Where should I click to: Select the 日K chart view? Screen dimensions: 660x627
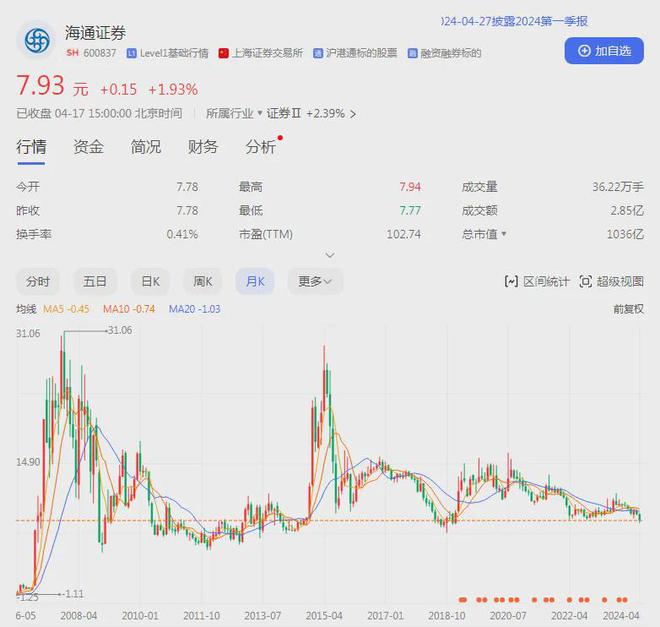[x=150, y=281]
